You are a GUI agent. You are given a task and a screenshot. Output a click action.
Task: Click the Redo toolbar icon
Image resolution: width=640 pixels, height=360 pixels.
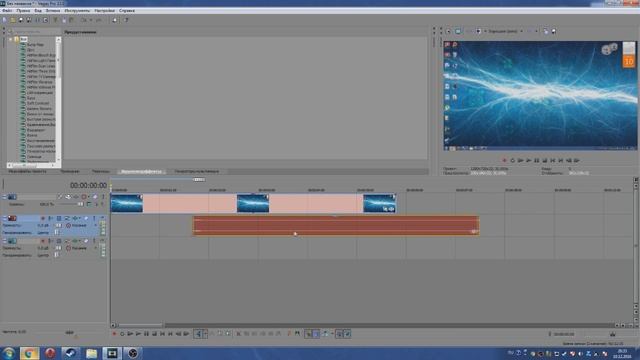coord(98,20)
